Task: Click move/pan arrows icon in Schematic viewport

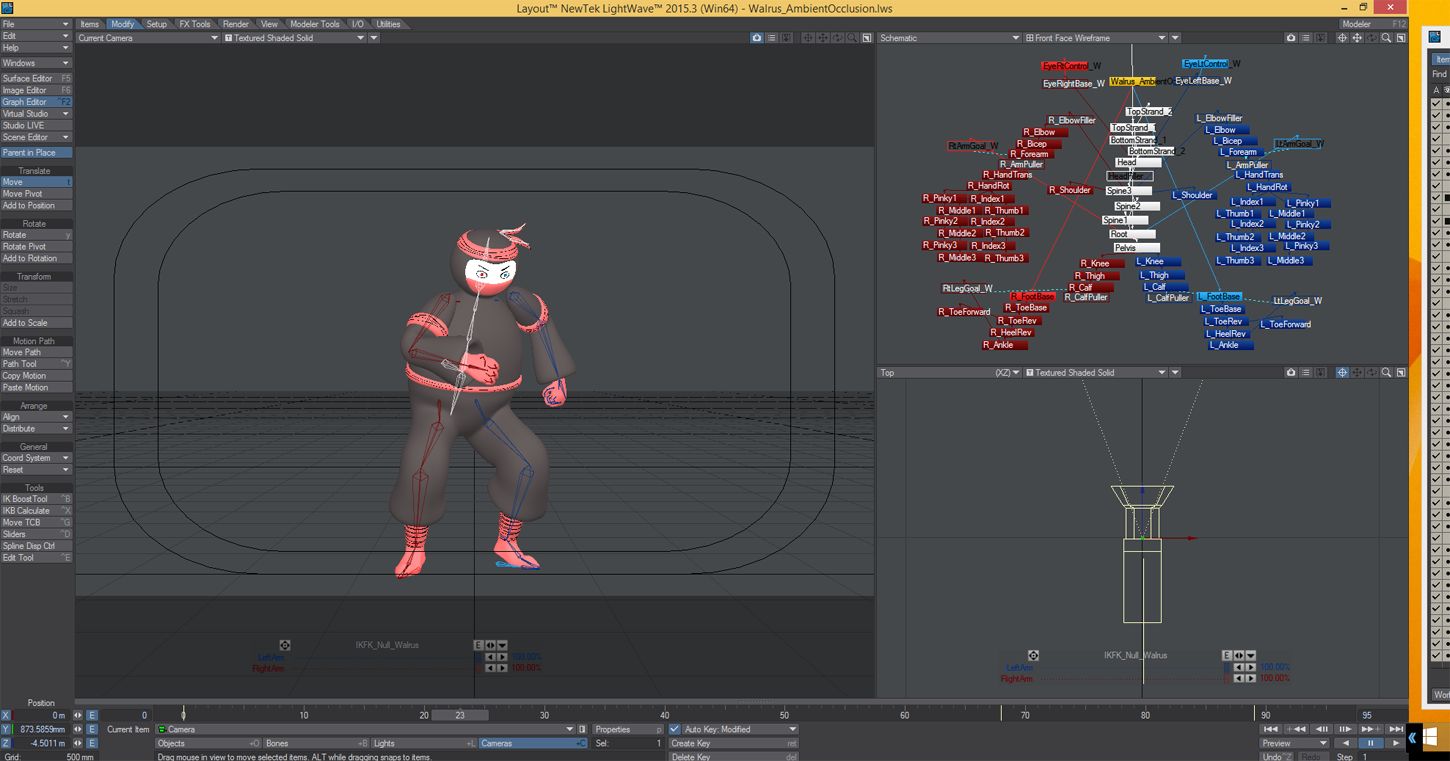Action: pyautogui.click(x=1357, y=38)
